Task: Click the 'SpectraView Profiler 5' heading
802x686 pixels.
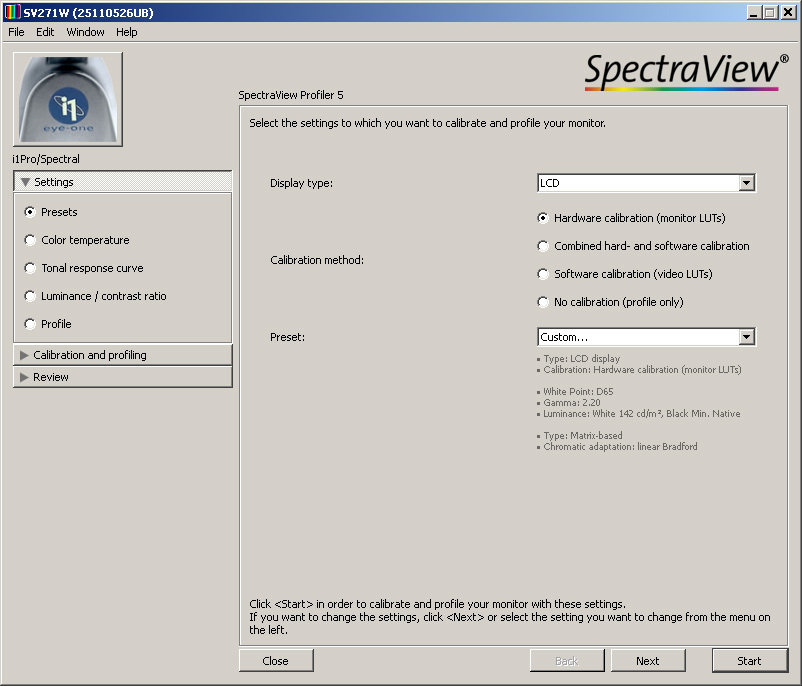Action: coord(291,95)
